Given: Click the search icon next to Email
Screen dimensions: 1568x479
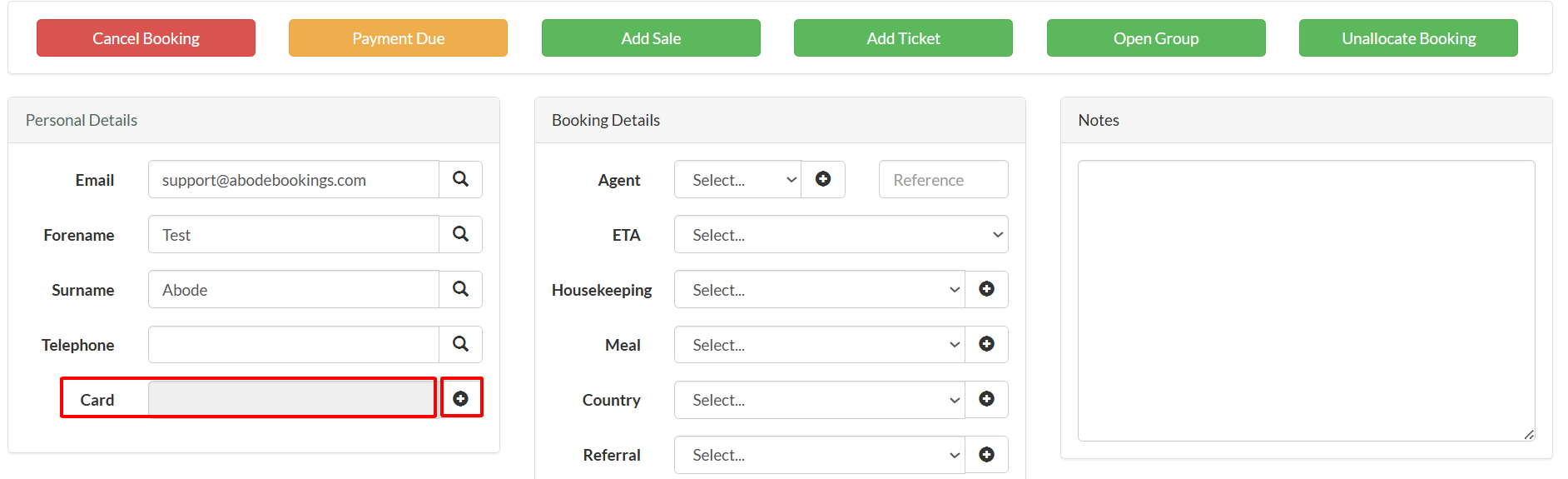Looking at the screenshot, I should (460, 179).
